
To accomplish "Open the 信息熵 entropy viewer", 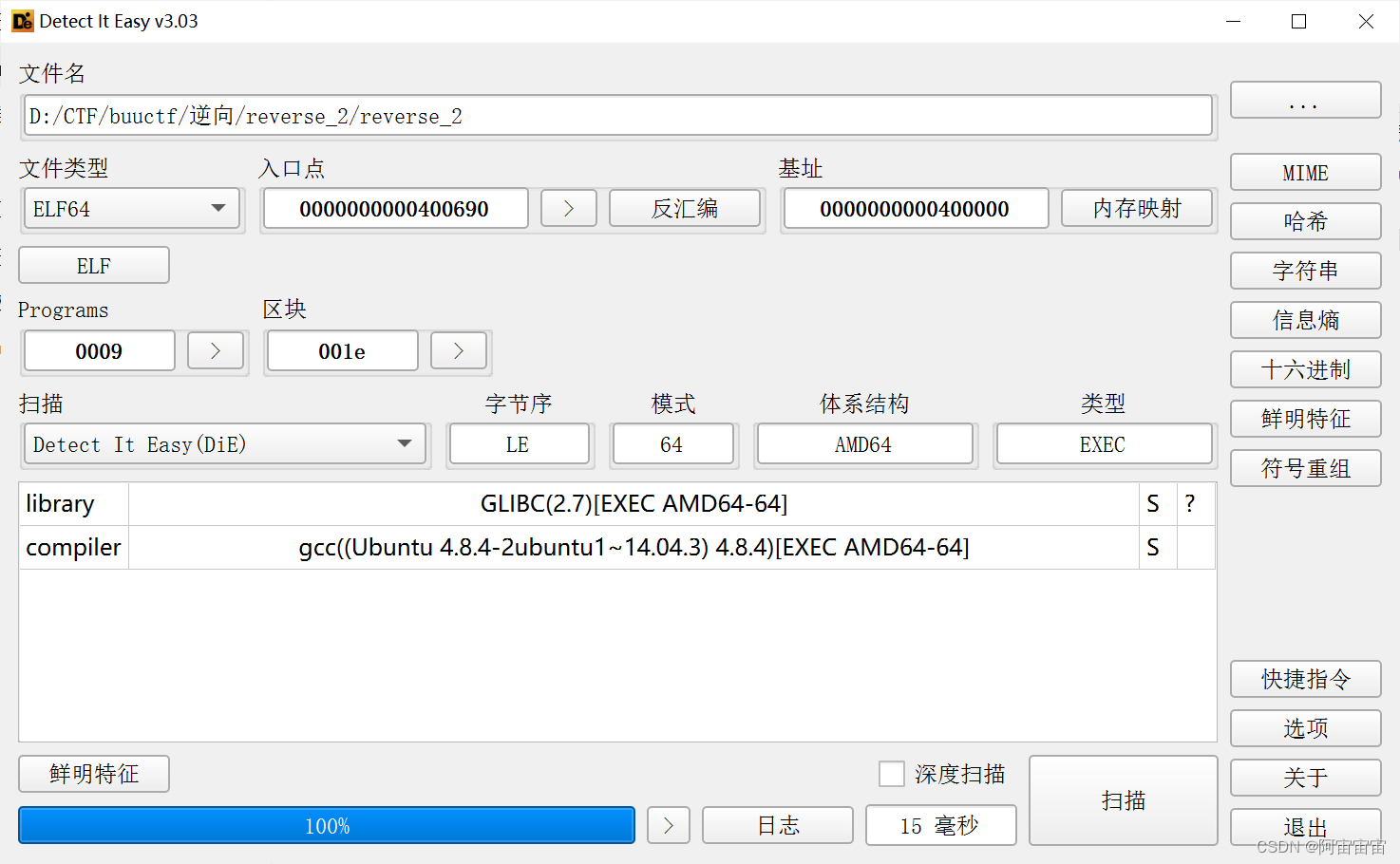I will click(1305, 320).
